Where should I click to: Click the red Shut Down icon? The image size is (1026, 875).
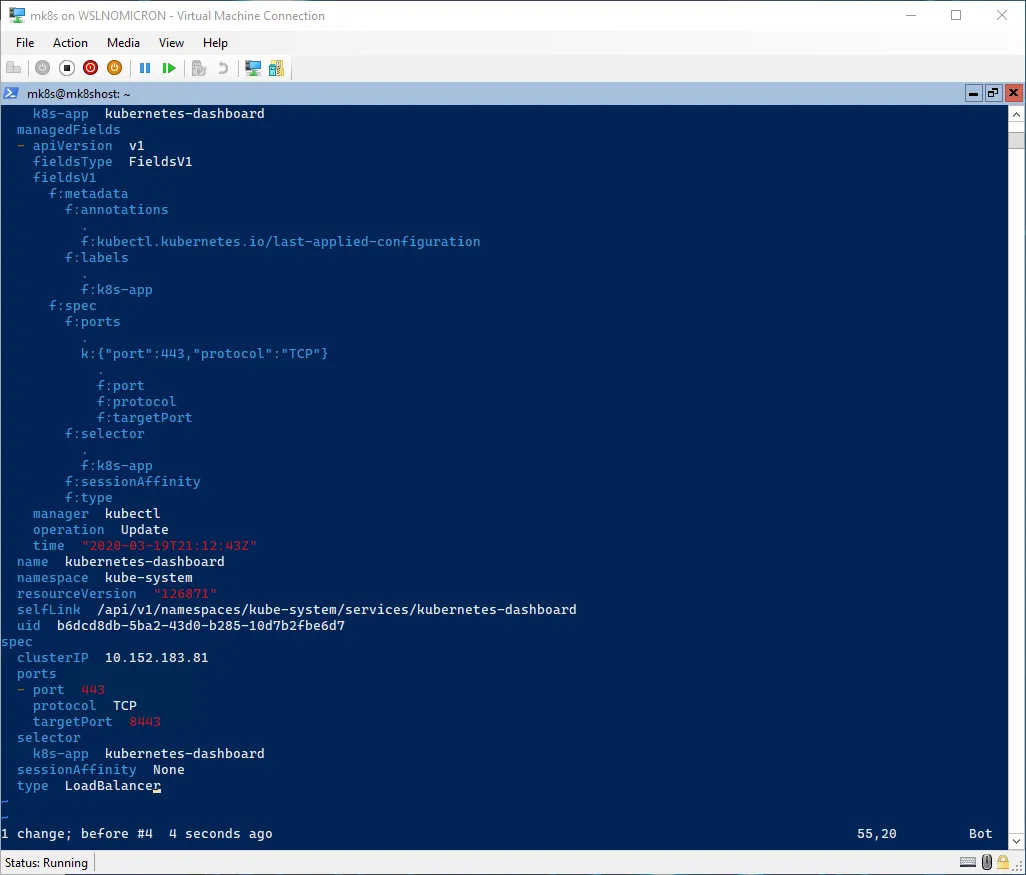click(91, 68)
